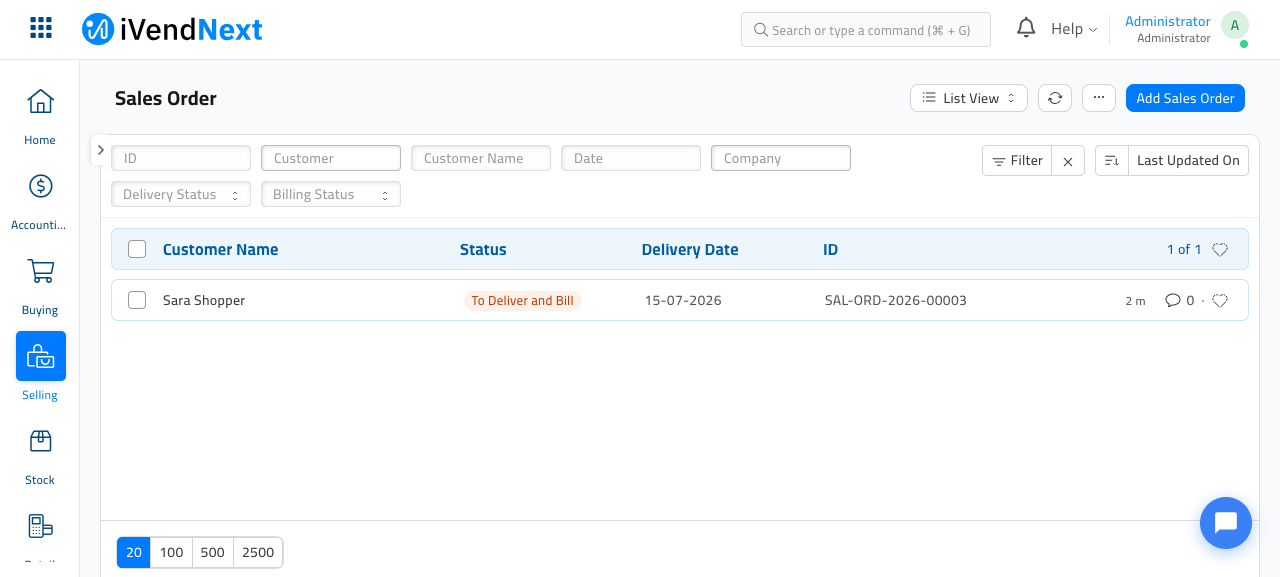The height and width of the screenshot is (577, 1280).
Task: Open the apps grid launcher icon
Action: [x=41, y=28]
